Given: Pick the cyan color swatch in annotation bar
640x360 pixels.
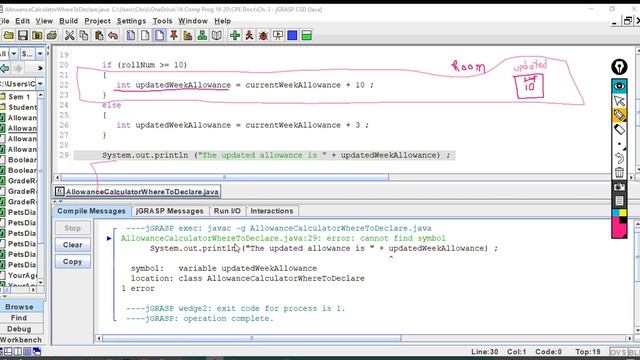Looking at the screenshot, I should pyautogui.click(x=616, y=213).
